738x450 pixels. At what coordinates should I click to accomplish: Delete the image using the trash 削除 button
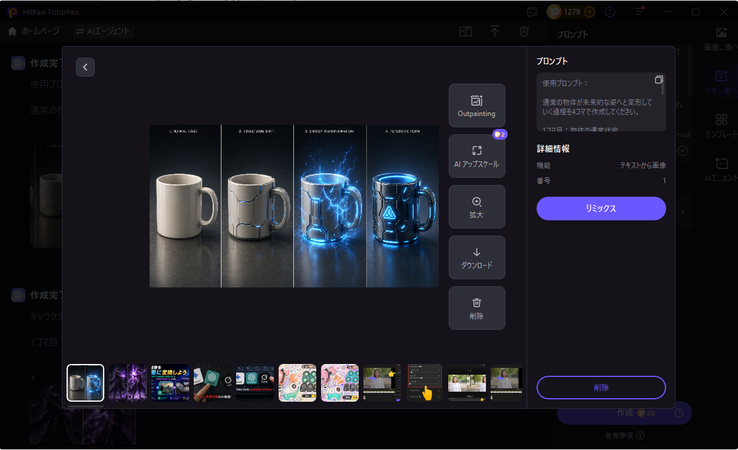point(477,308)
